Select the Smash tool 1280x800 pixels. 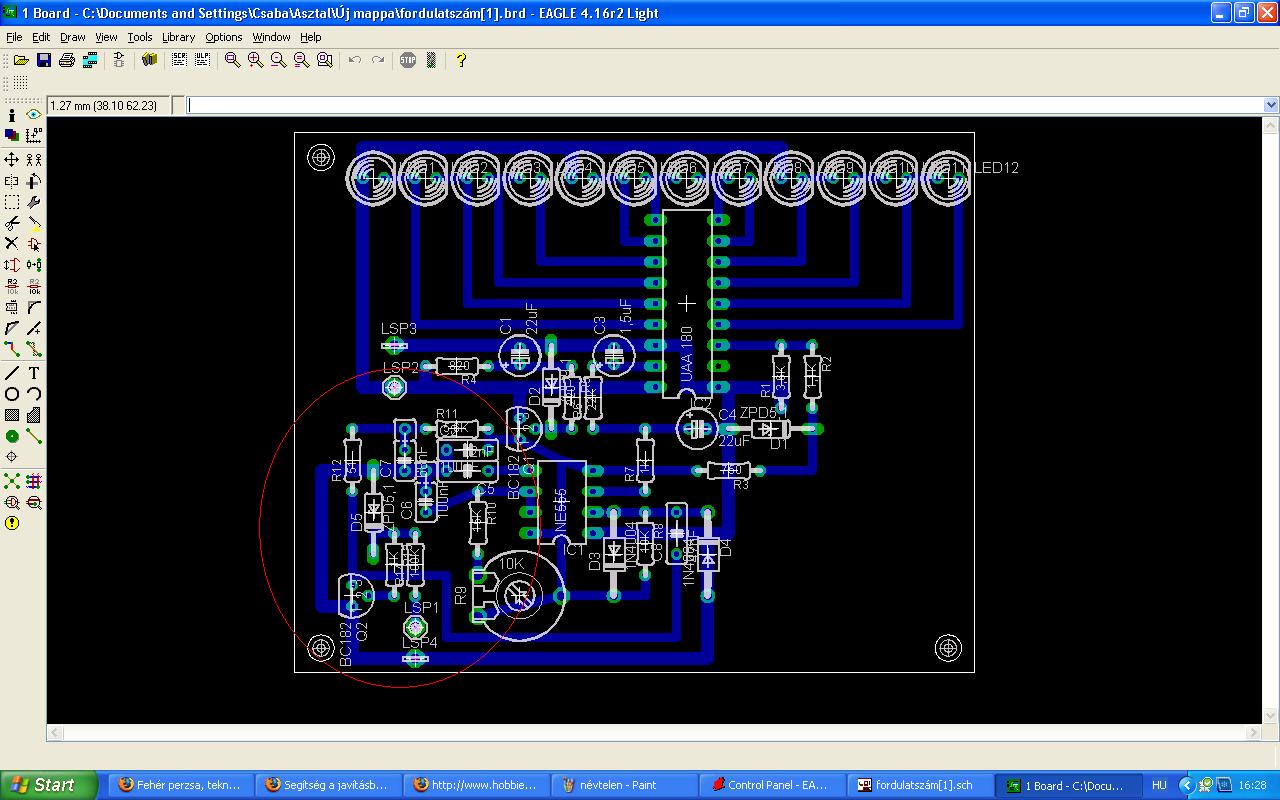tap(12, 307)
